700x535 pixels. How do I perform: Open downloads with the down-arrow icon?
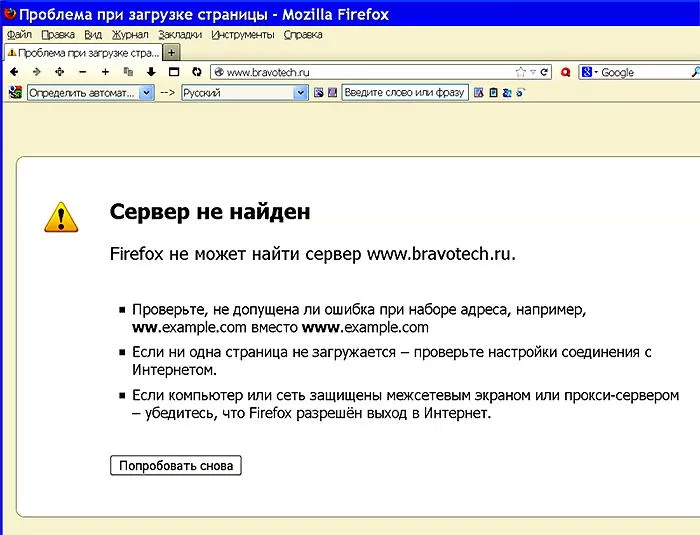click(151, 71)
